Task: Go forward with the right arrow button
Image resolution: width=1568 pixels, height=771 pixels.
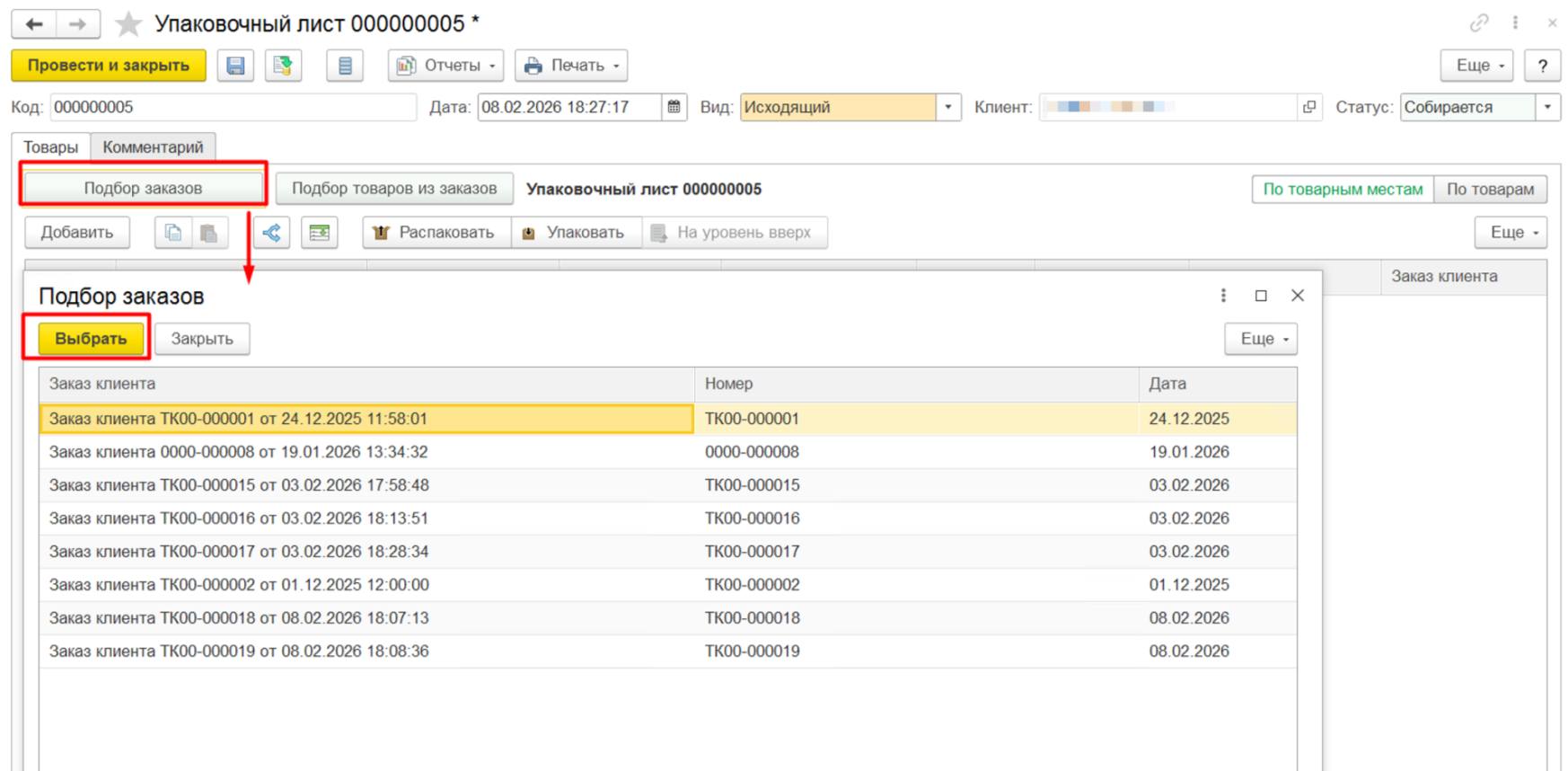Action: click(x=78, y=24)
